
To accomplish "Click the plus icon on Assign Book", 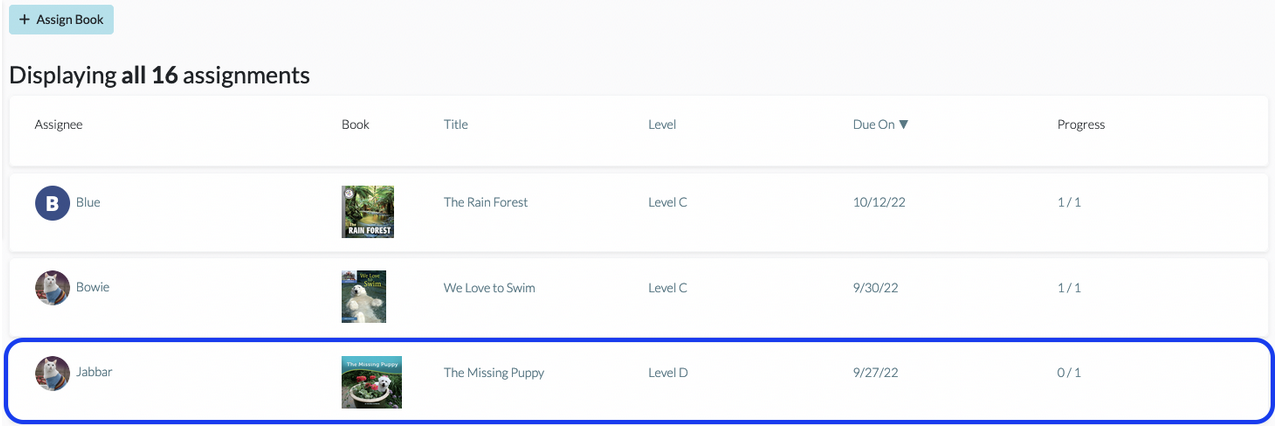I will 25,20.
